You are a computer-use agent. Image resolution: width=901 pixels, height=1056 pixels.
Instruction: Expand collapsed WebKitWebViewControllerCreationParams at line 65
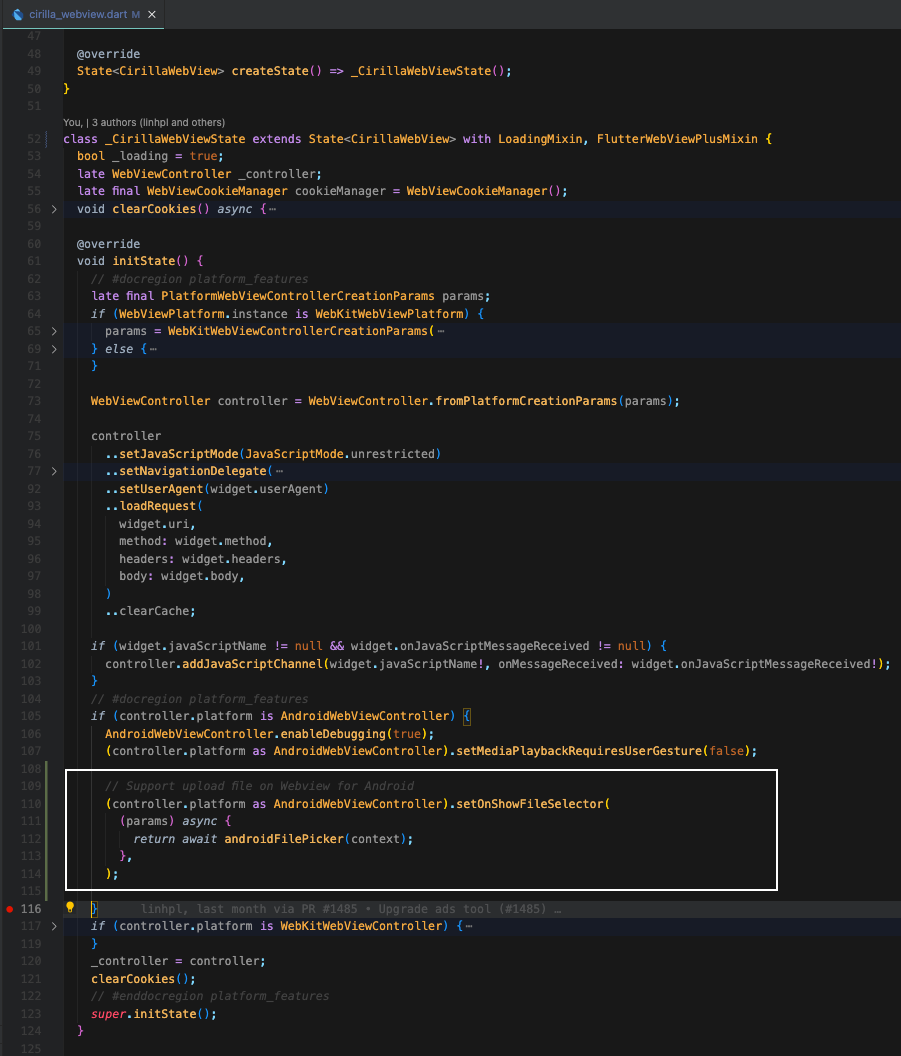[54, 330]
